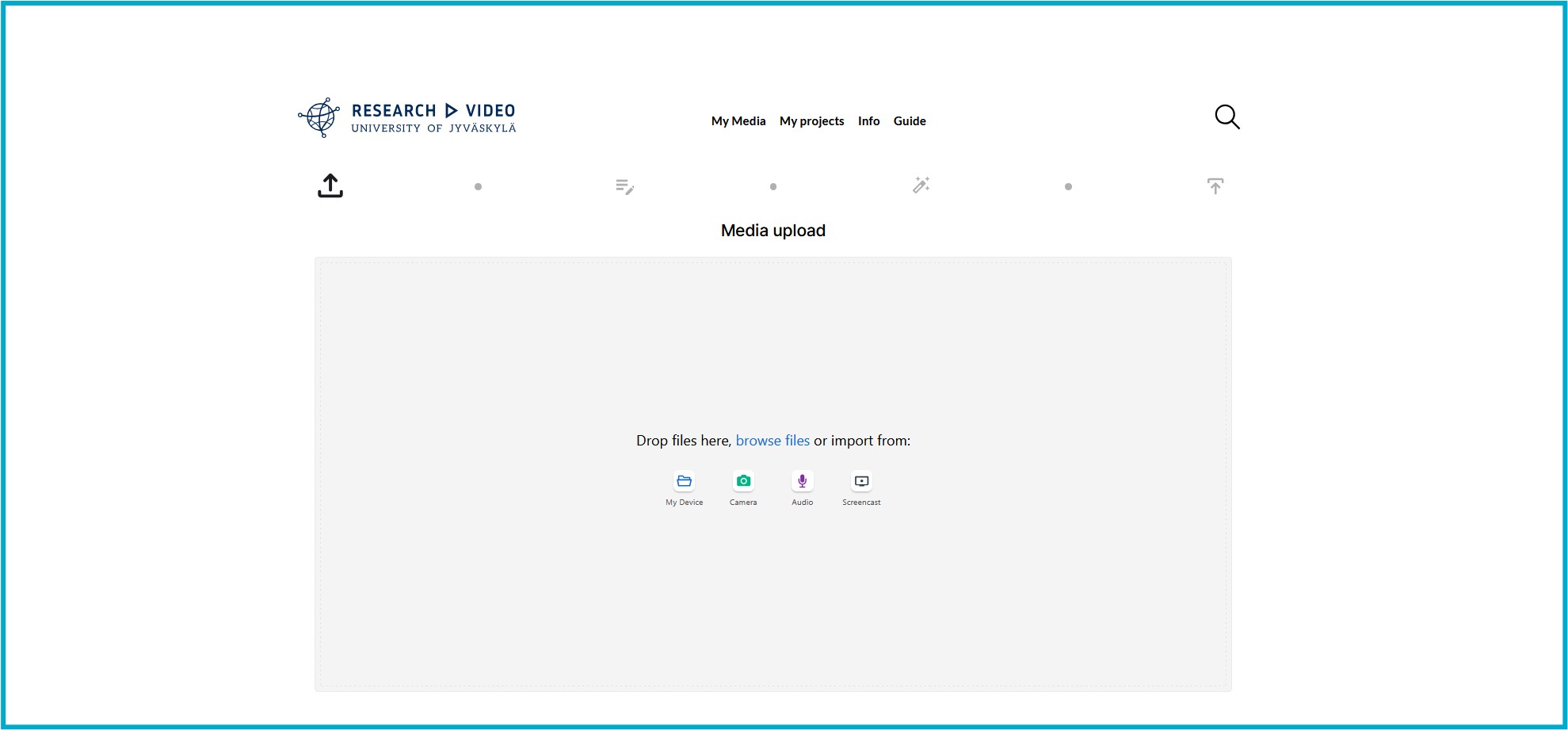The height and width of the screenshot is (730, 1568).
Task: Open the Info menu item
Action: (868, 121)
